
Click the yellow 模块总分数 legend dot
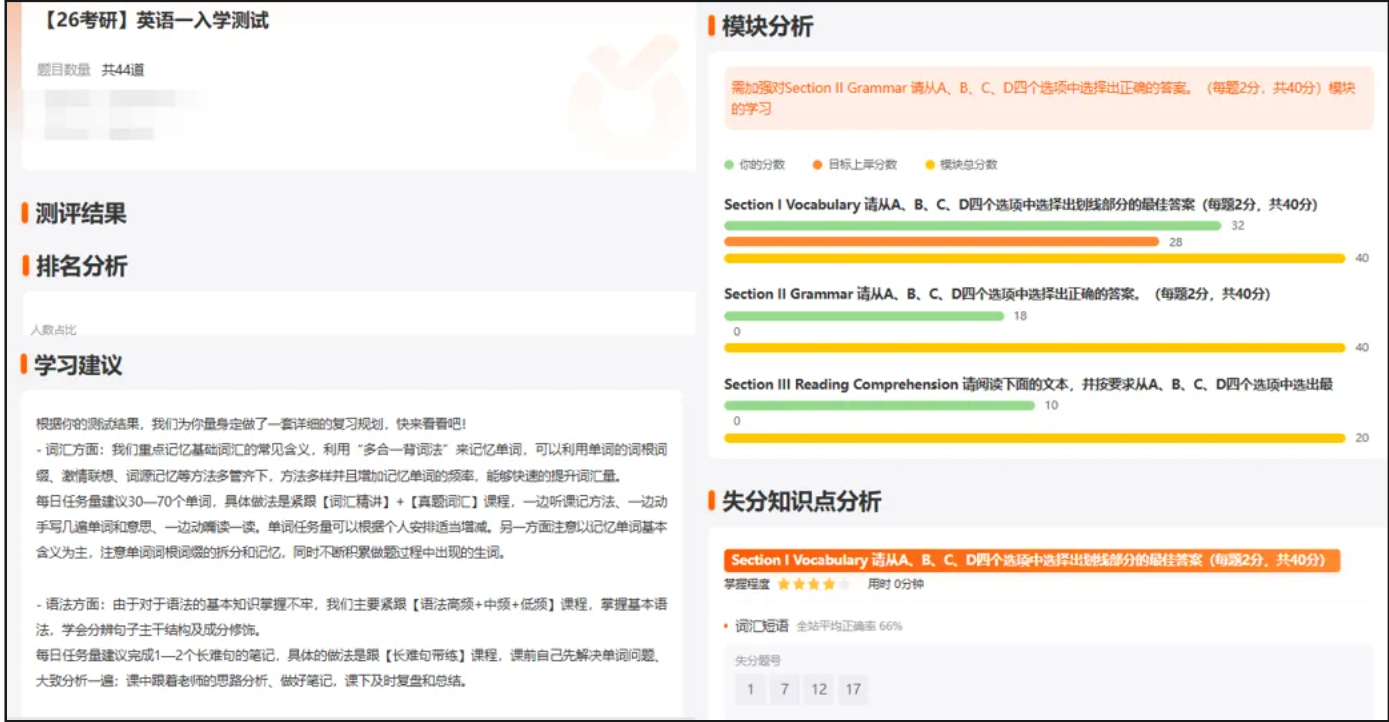pos(930,165)
